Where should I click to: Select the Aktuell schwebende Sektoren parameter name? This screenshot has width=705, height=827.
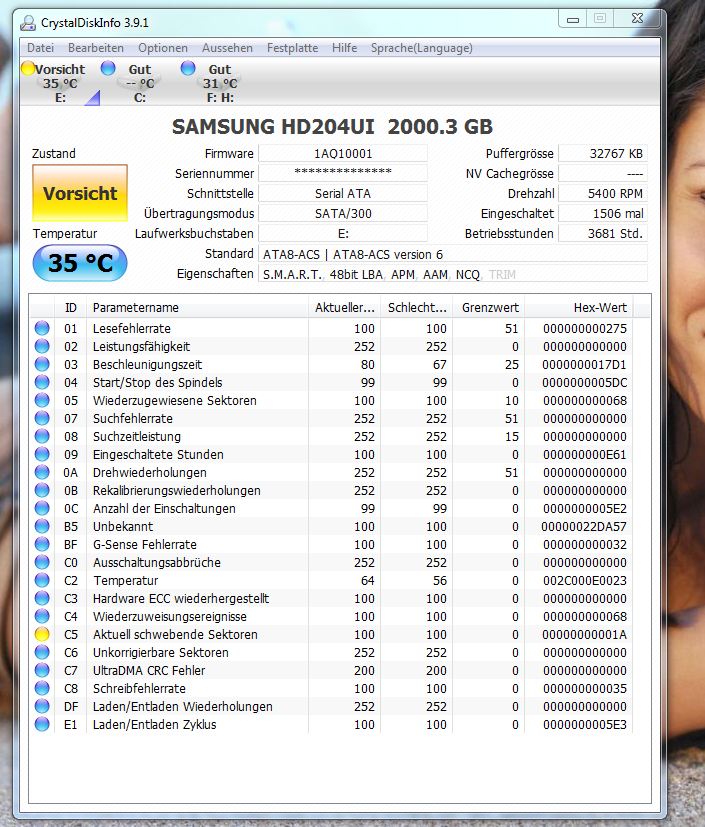point(175,634)
